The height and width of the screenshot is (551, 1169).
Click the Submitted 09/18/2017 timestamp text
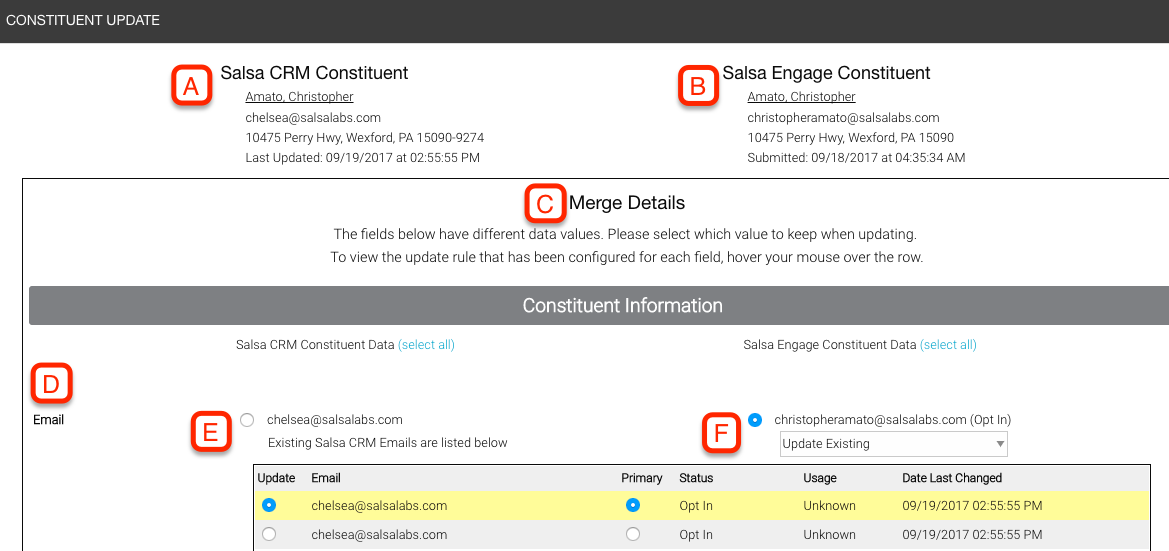856,158
